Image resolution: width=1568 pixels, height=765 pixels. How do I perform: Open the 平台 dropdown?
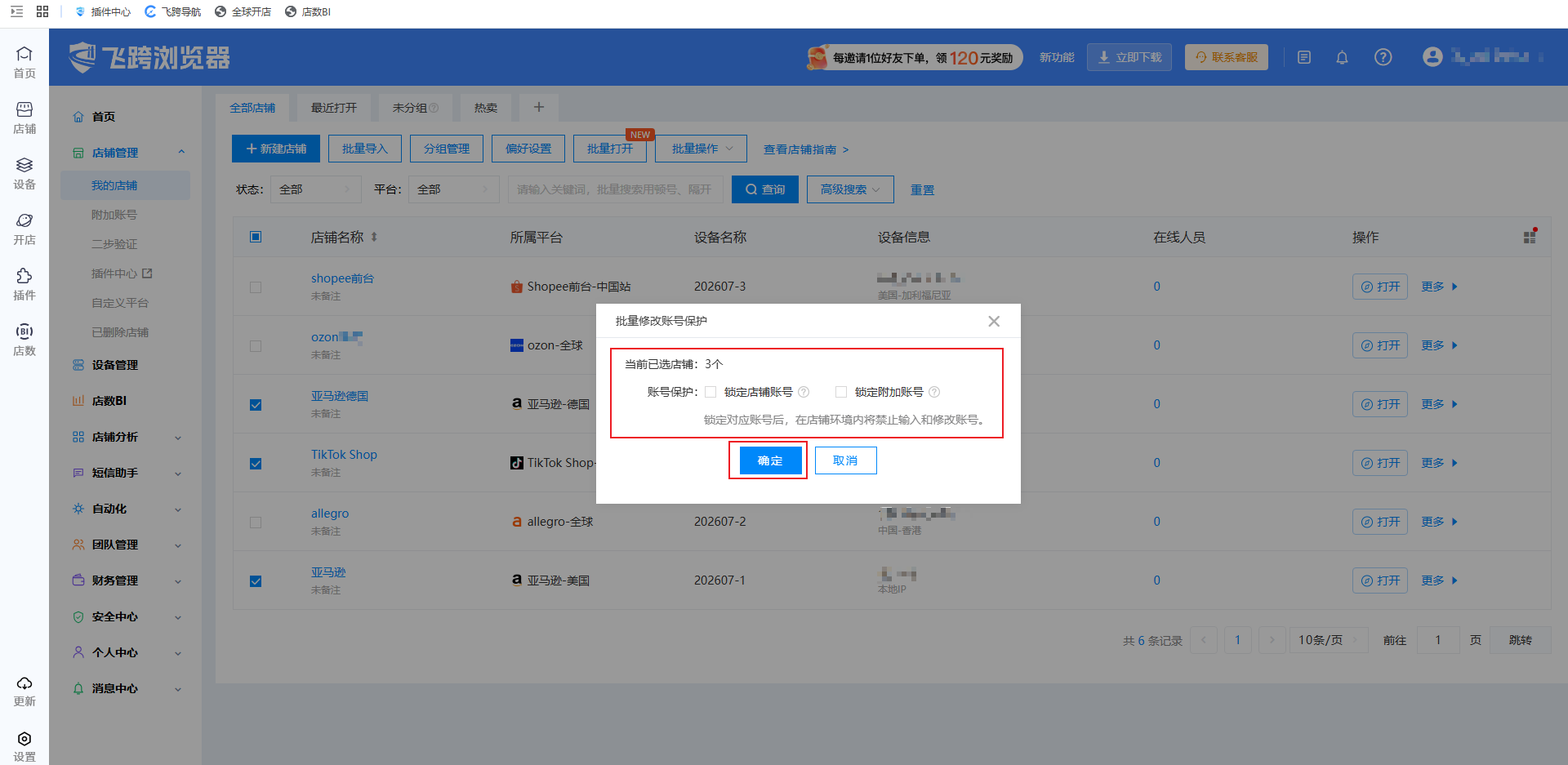(x=454, y=189)
